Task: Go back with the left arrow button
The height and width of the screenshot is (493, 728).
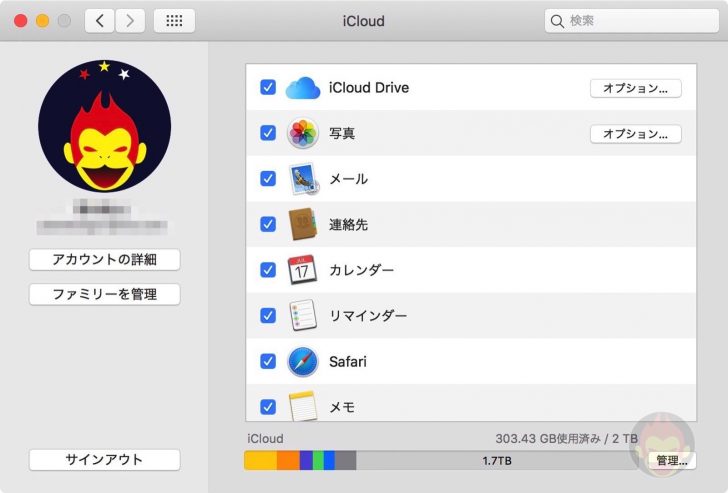Action: (x=99, y=21)
